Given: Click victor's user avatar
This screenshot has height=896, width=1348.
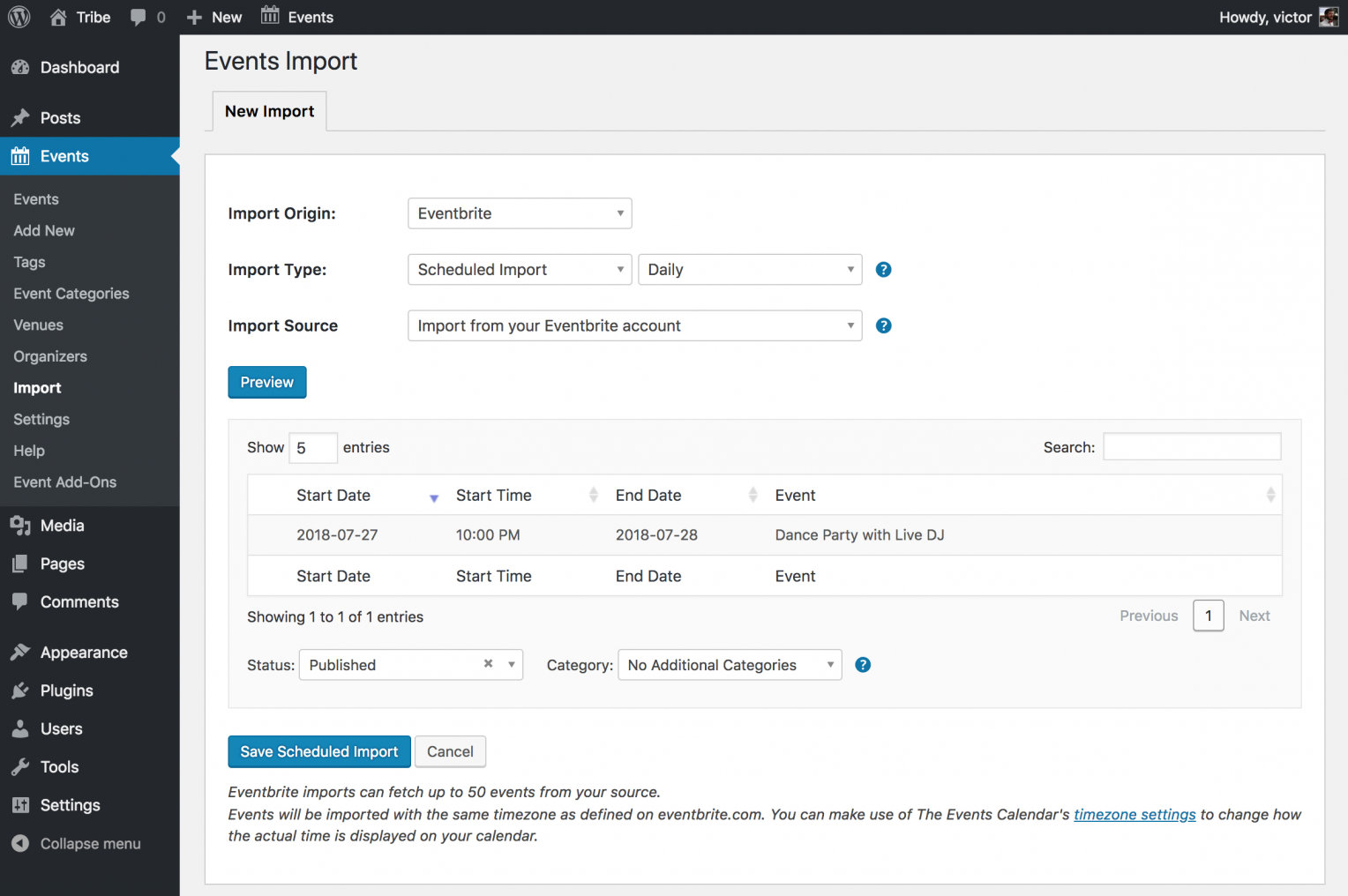Looking at the screenshot, I should click(x=1328, y=17).
